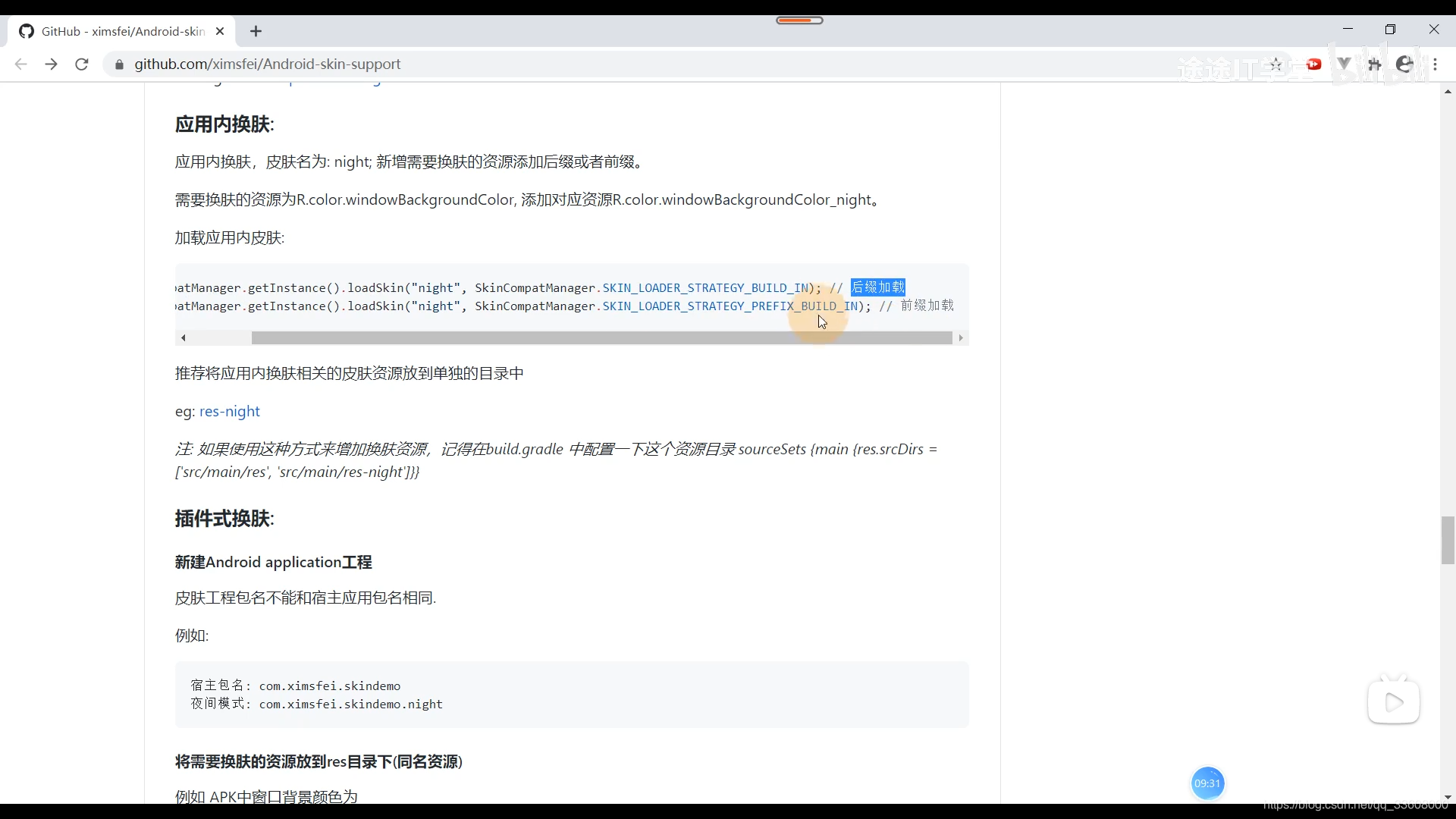This screenshot has height=819, width=1456.
Task: Click SKIN_LOADER_STRATEGY_PREFIX_BUILD_IN constant
Action: (x=730, y=306)
